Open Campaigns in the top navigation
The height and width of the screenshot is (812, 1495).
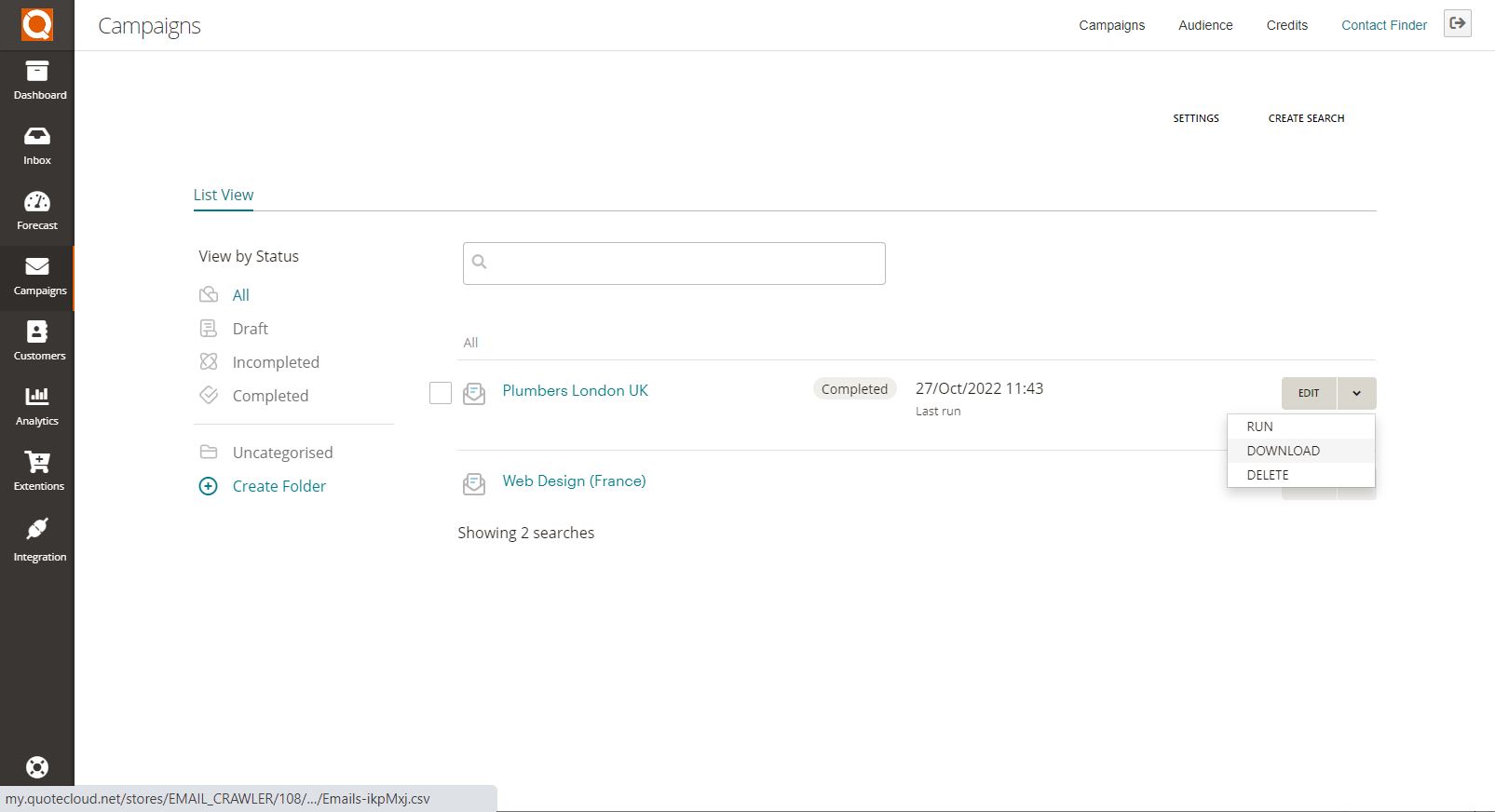pyautogui.click(x=1112, y=25)
